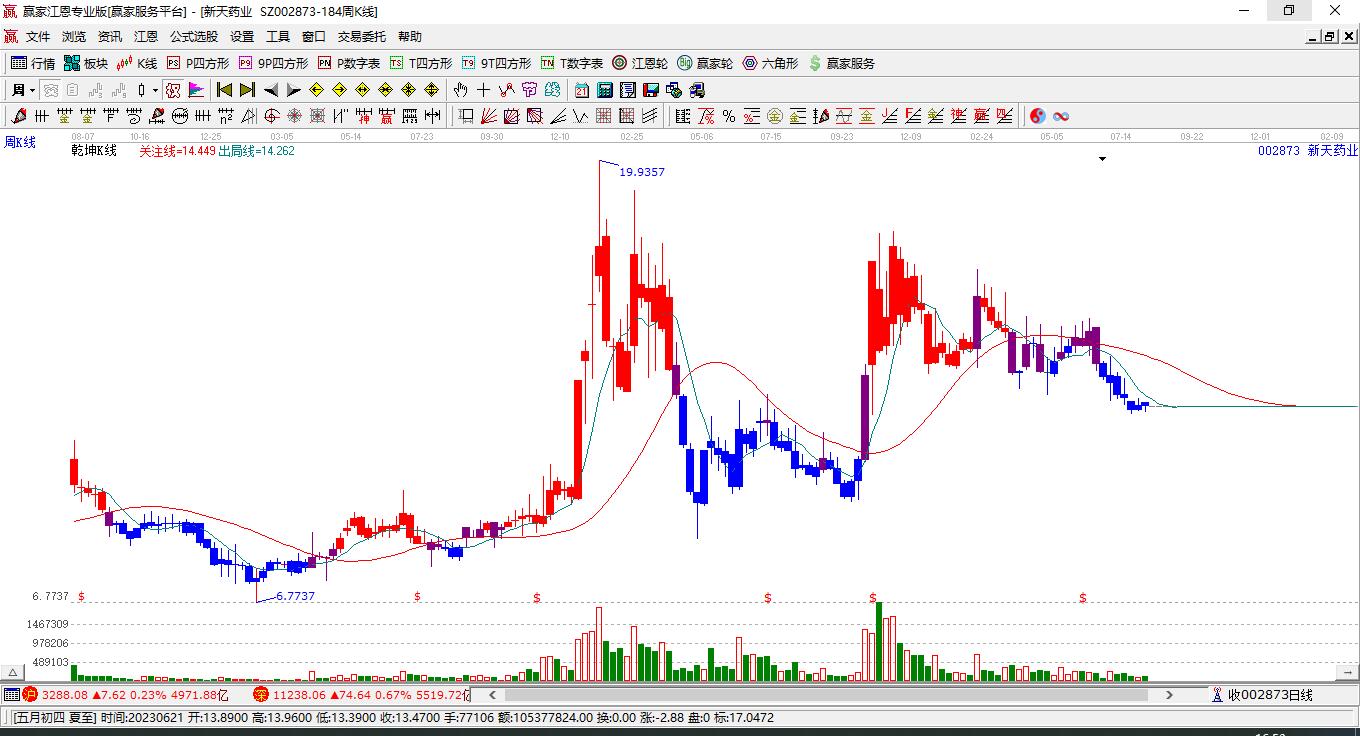This screenshot has width=1360, height=736.
Task: Click the 深 Shenzhen index status icon
Action: point(260,694)
